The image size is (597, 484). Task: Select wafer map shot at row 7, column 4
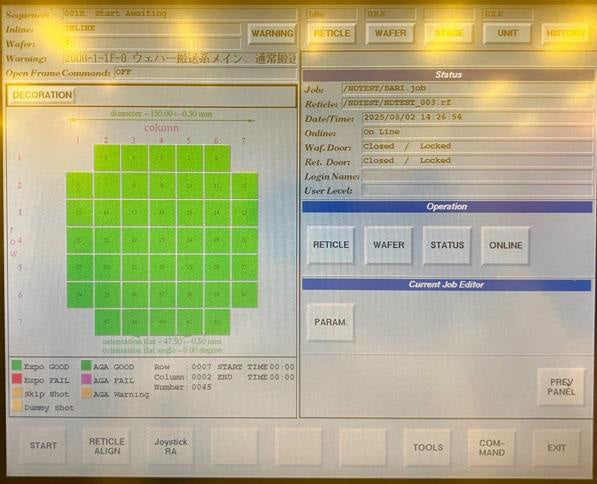coord(162,323)
